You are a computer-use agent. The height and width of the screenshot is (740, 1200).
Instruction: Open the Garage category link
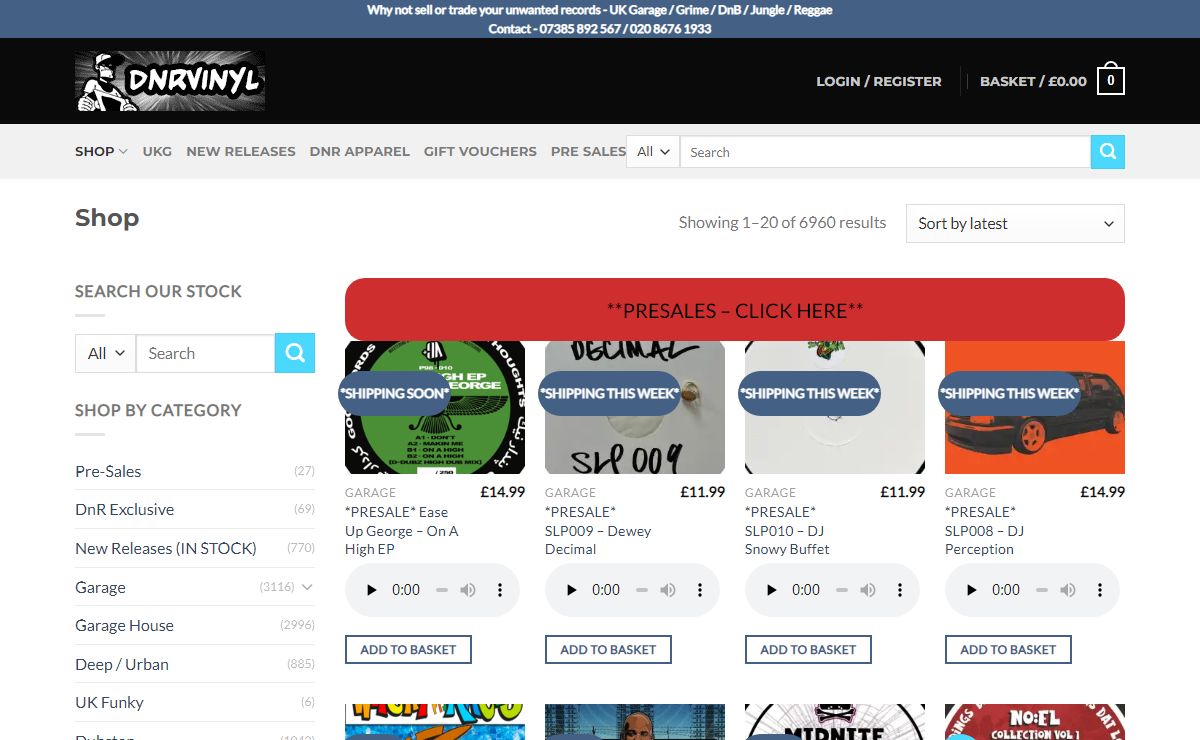(100, 587)
